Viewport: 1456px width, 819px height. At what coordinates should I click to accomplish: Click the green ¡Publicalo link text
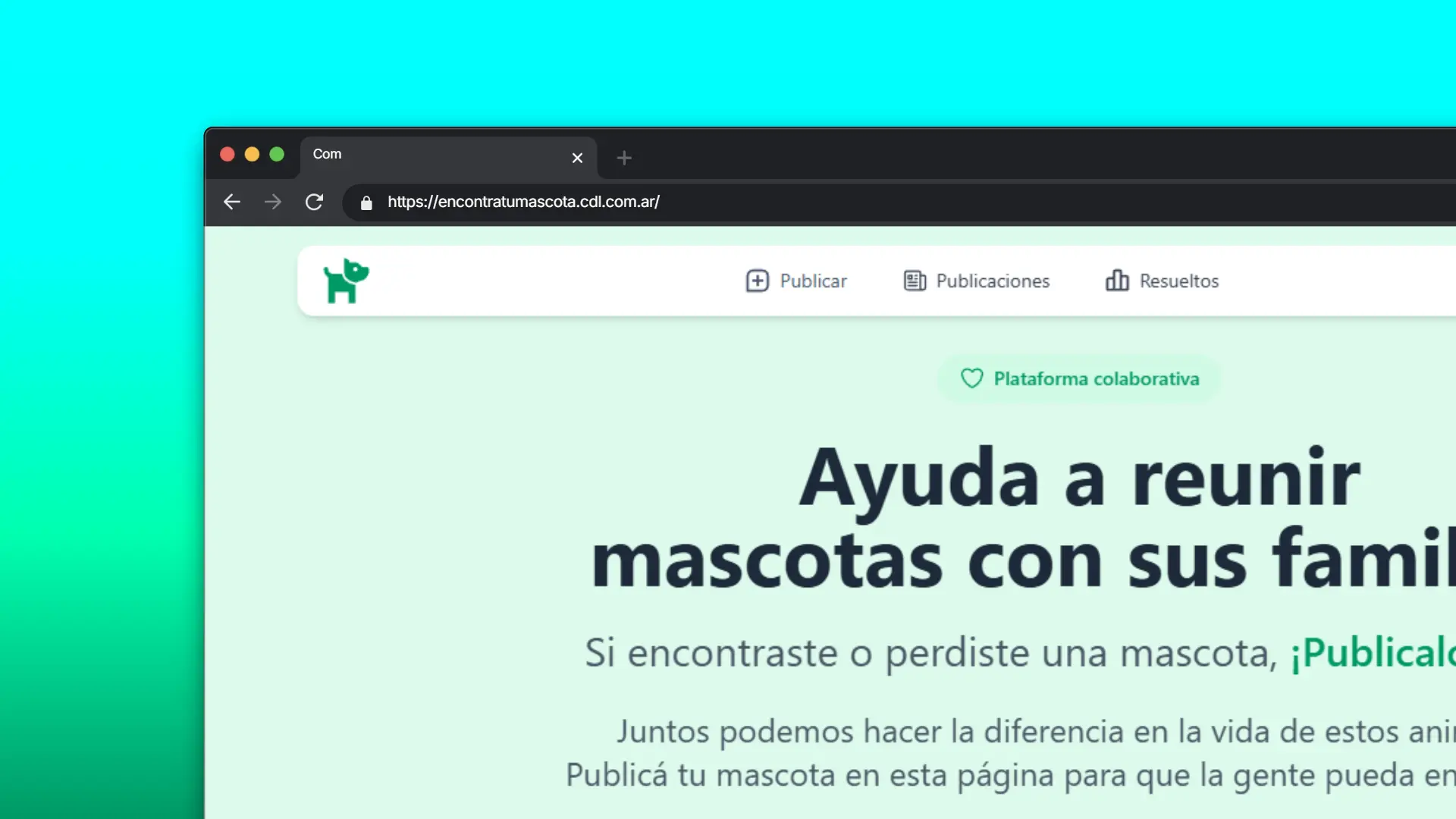tap(1373, 652)
